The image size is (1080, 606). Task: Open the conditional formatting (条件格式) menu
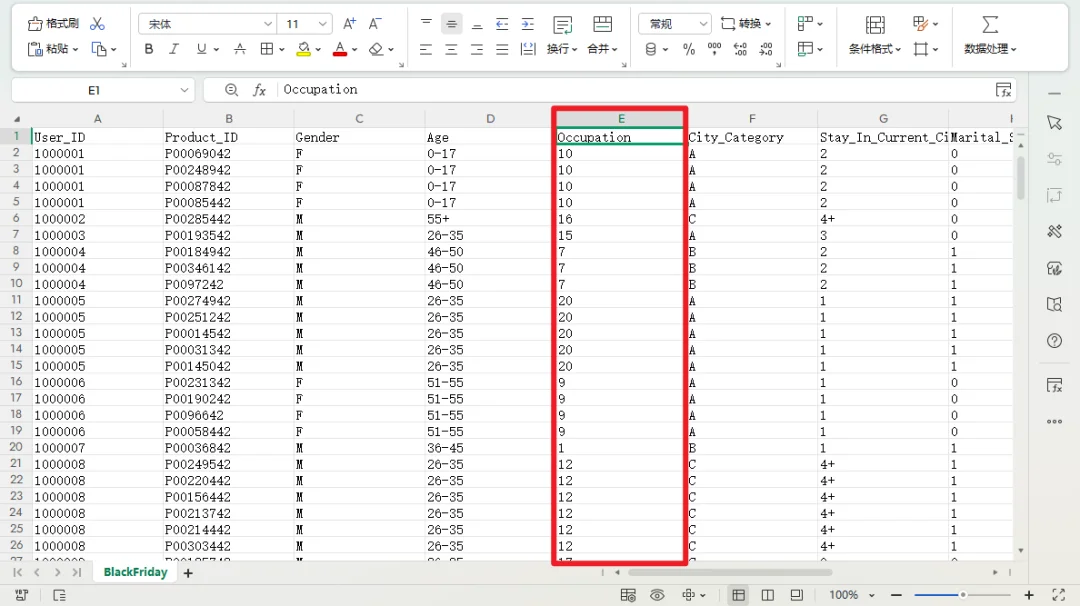[874, 49]
